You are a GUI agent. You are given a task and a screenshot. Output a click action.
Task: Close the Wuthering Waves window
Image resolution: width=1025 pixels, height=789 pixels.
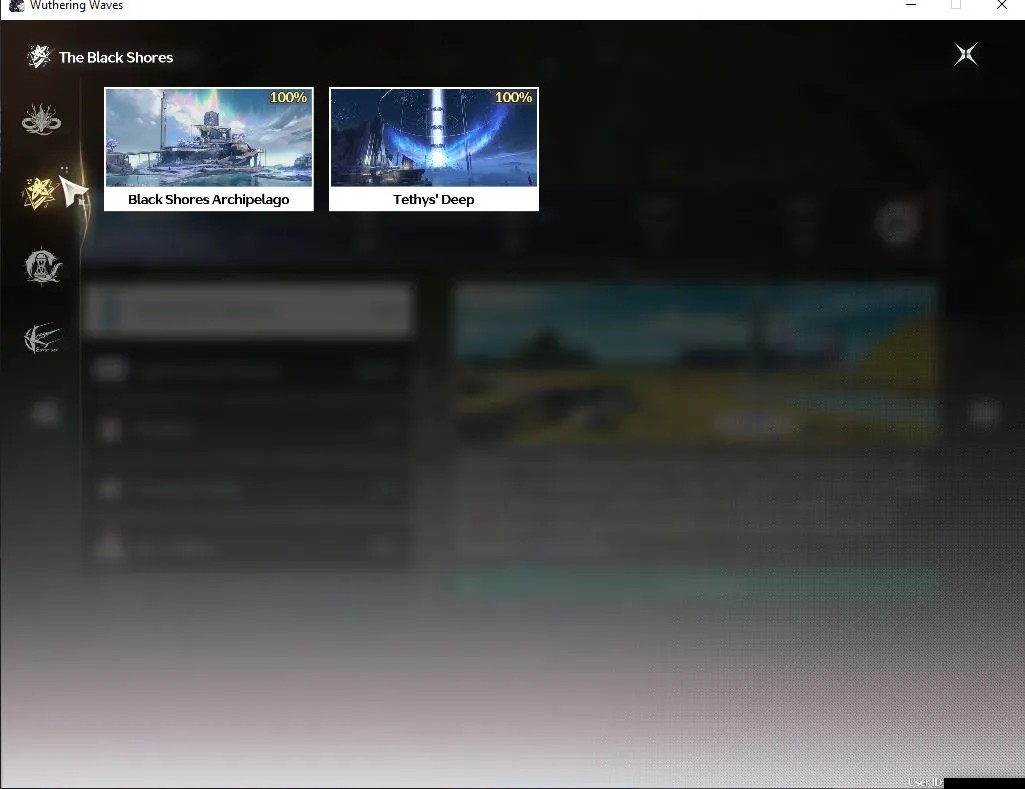(x=1001, y=5)
